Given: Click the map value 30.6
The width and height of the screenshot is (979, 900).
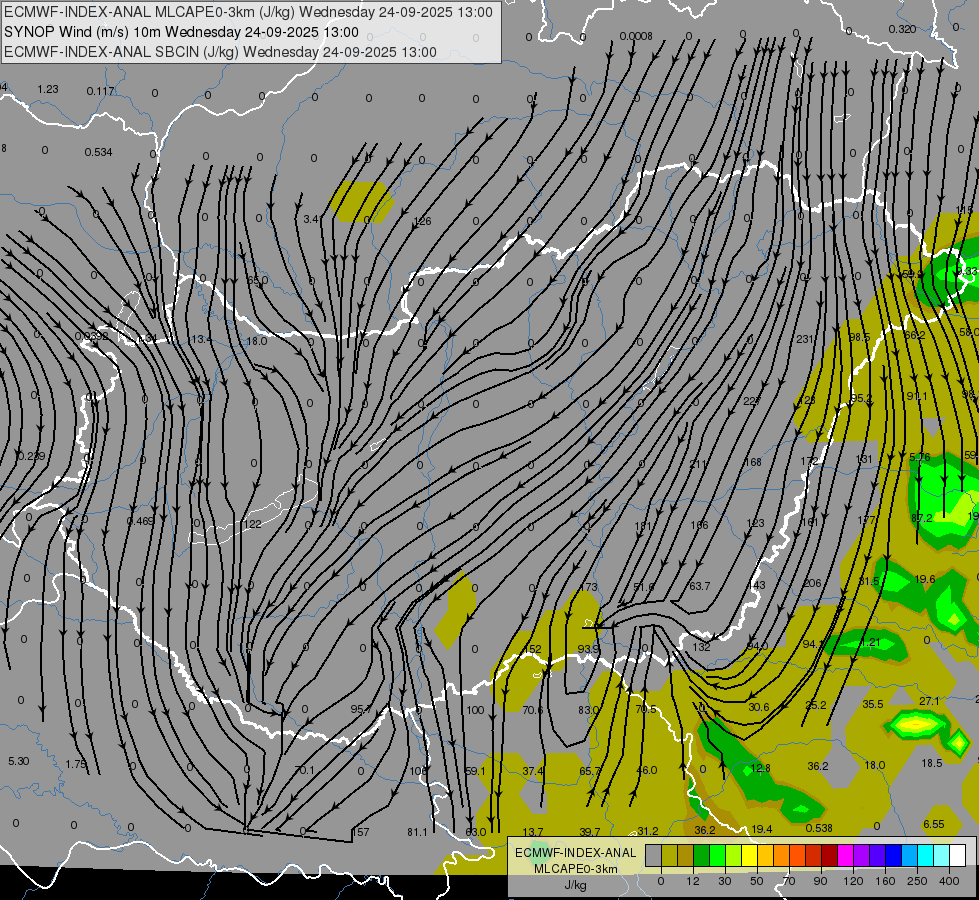Looking at the screenshot, I should click(x=759, y=708).
